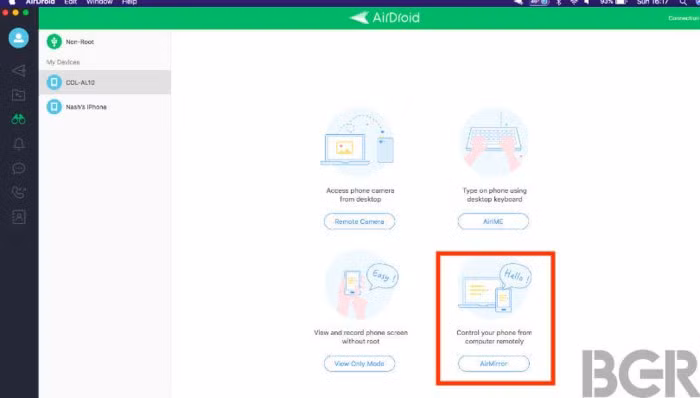Click the View Only Mode button
This screenshot has width=700, height=398.
(x=359, y=364)
